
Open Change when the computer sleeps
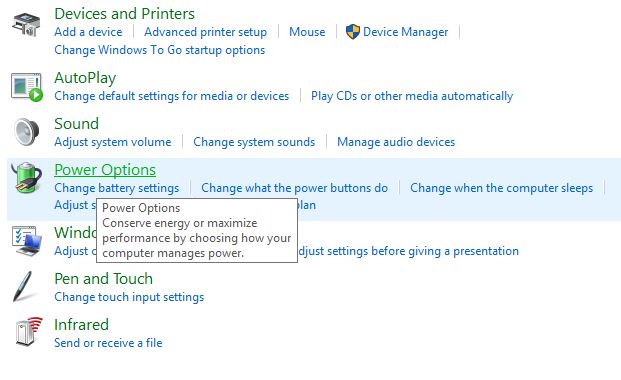tap(501, 188)
